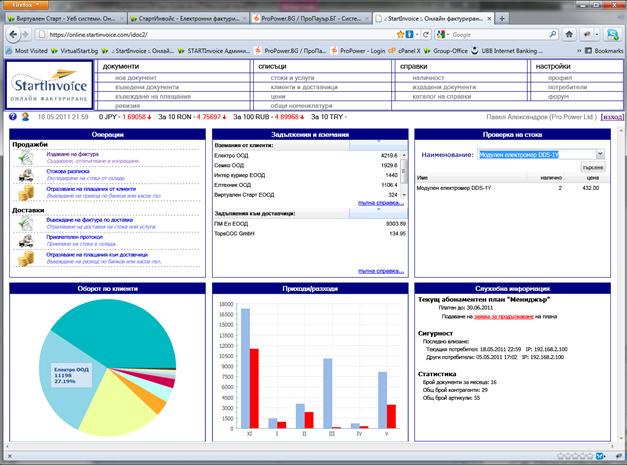Open menu item издадени документи
The height and width of the screenshot is (465, 627).
coord(444,87)
